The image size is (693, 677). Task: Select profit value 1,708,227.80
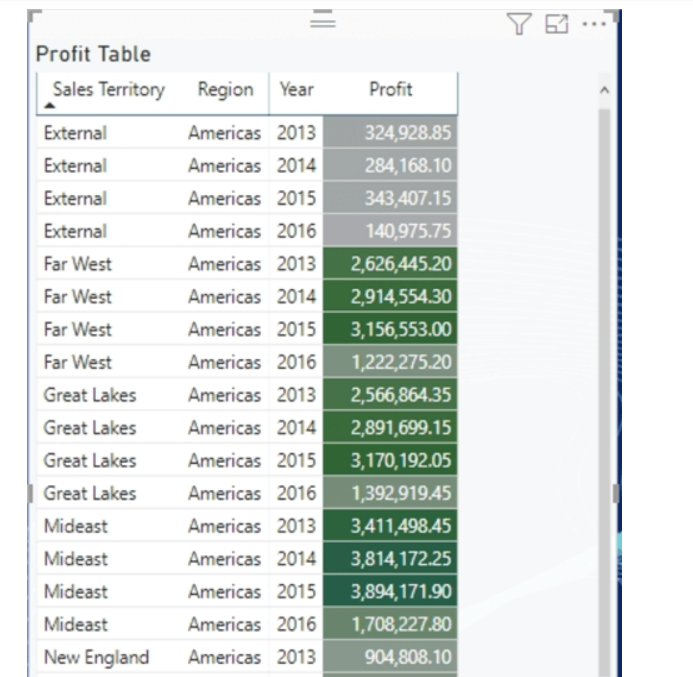(401, 624)
